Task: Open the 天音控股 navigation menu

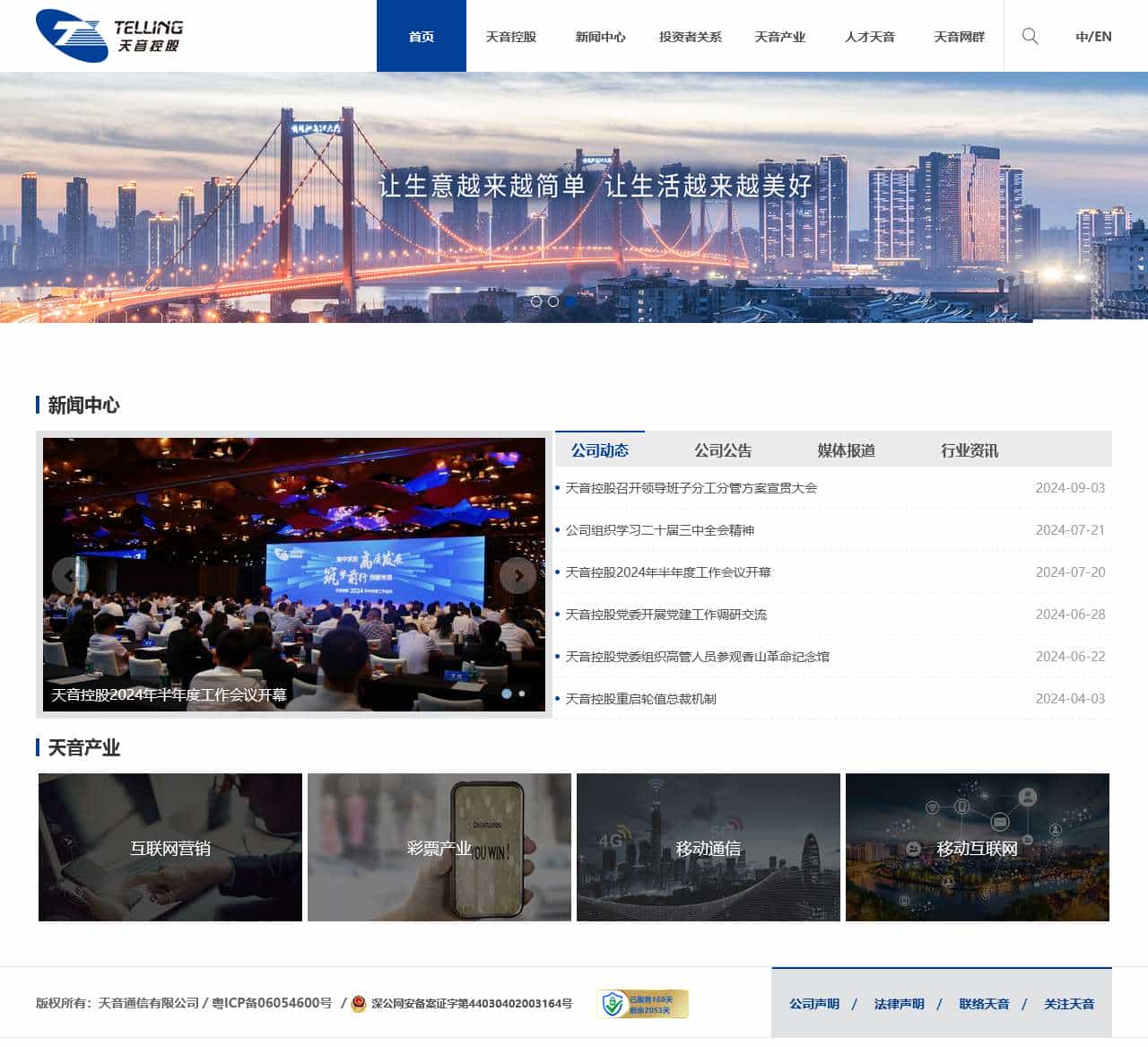Action: click(511, 36)
